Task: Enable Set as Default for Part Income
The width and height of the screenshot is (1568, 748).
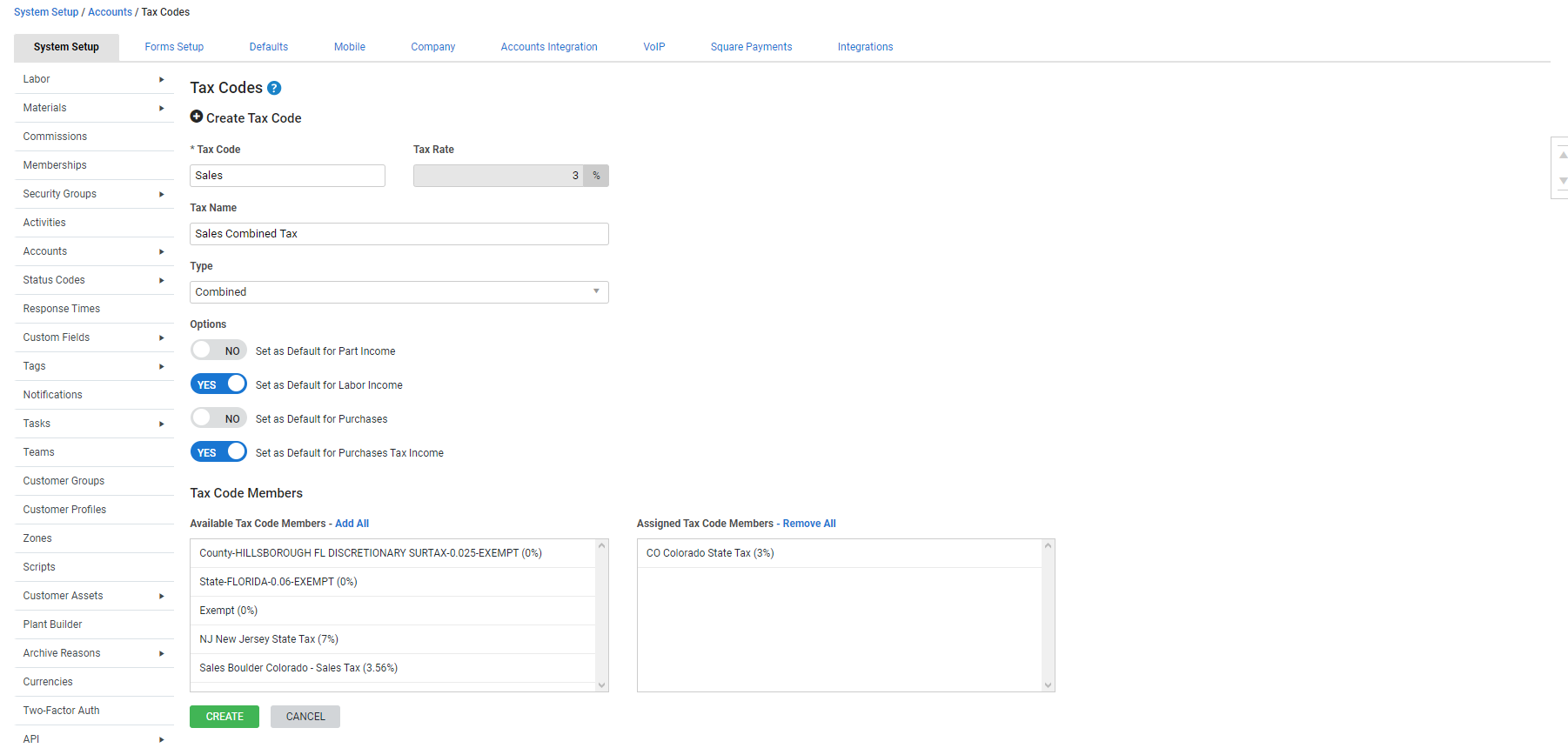Action: [218, 351]
